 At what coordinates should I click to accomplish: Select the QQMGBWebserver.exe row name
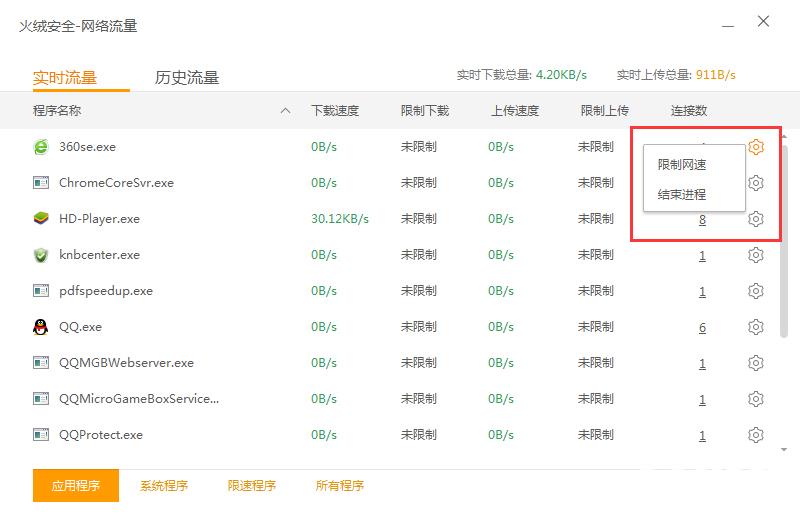click(127, 362)
